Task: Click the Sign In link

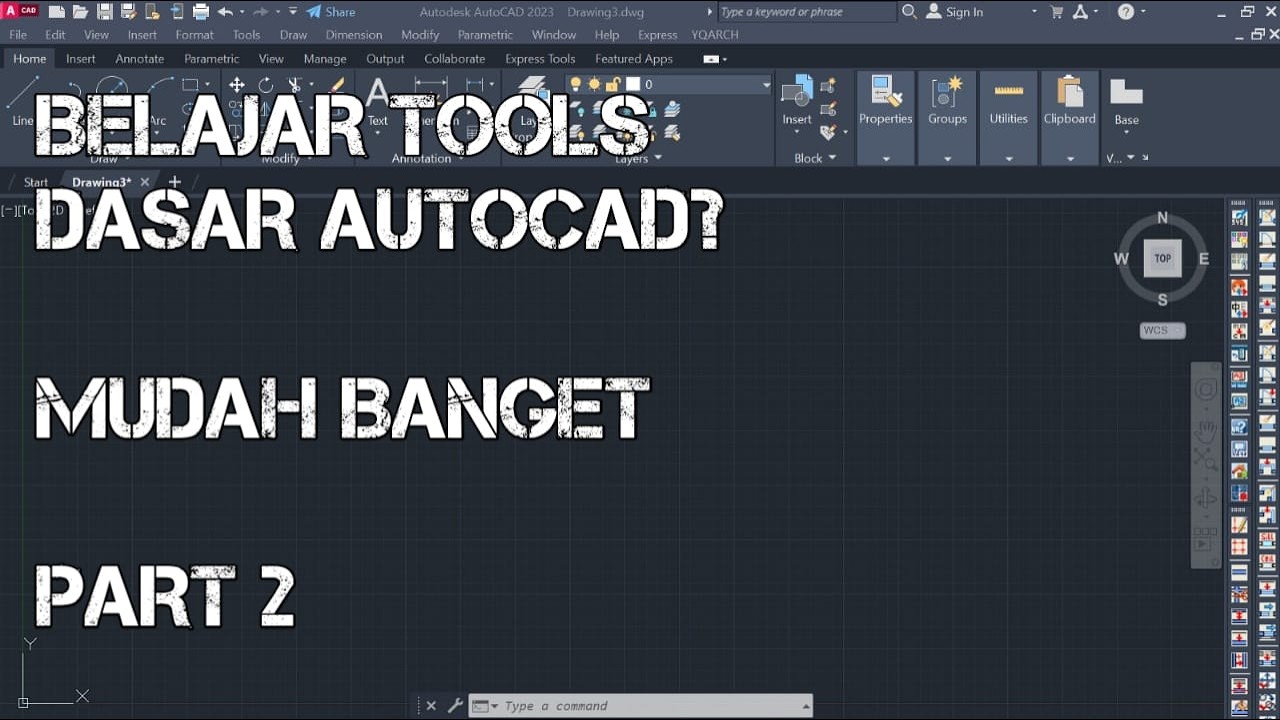Action: [954, 12]
